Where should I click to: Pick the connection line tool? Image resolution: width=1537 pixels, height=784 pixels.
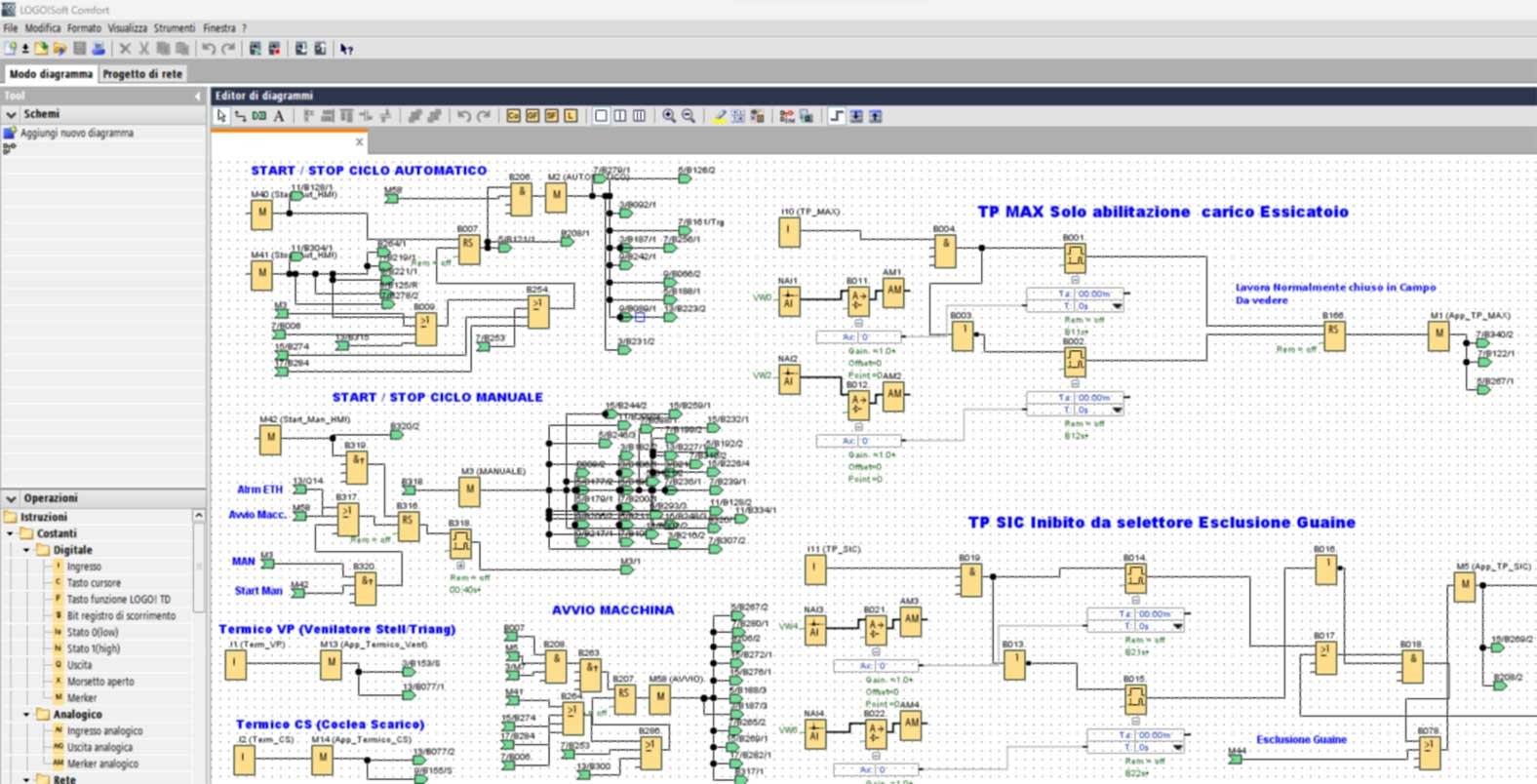point(240,116)
